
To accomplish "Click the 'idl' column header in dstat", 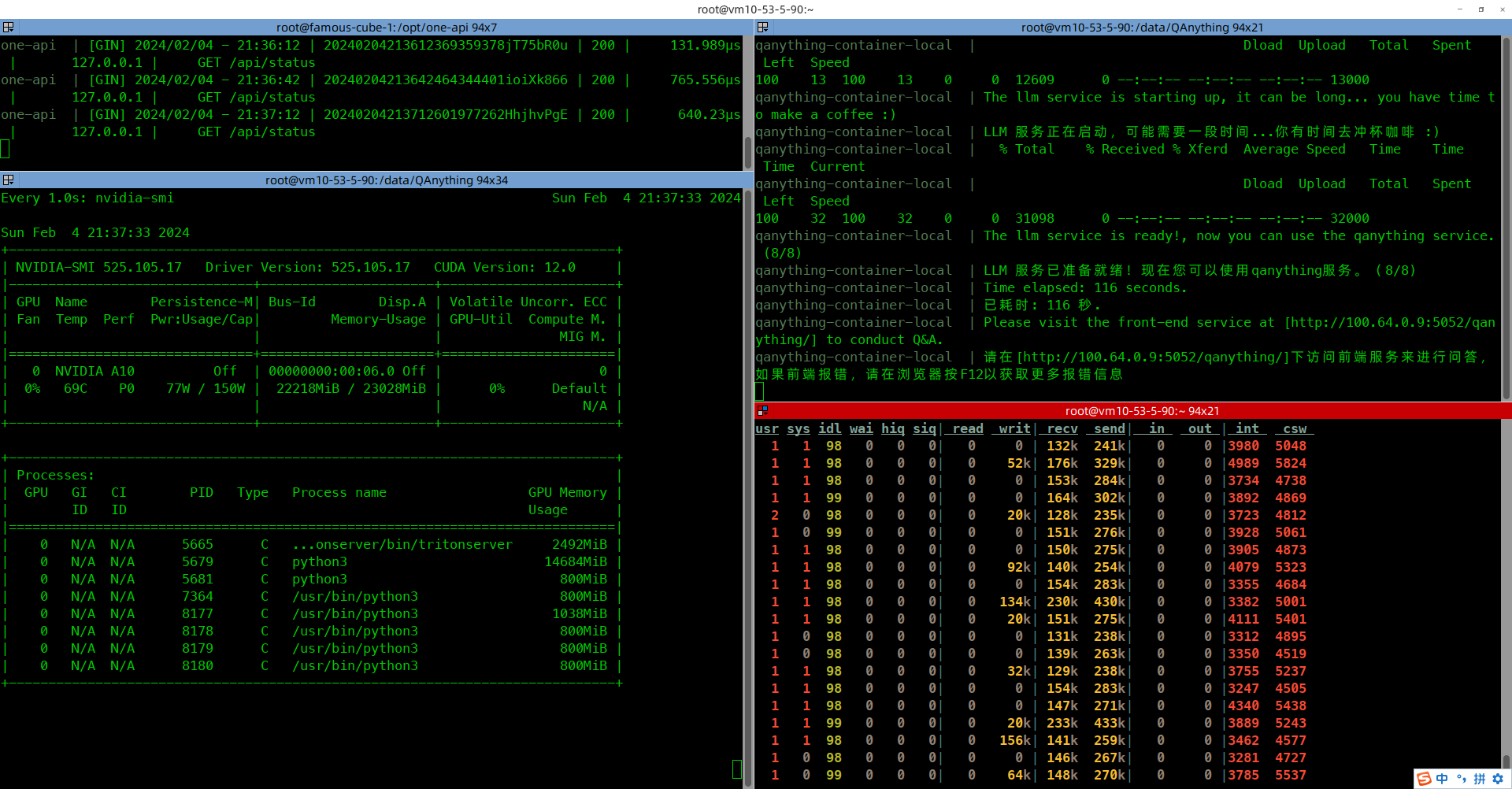I will tap(830, 429).
